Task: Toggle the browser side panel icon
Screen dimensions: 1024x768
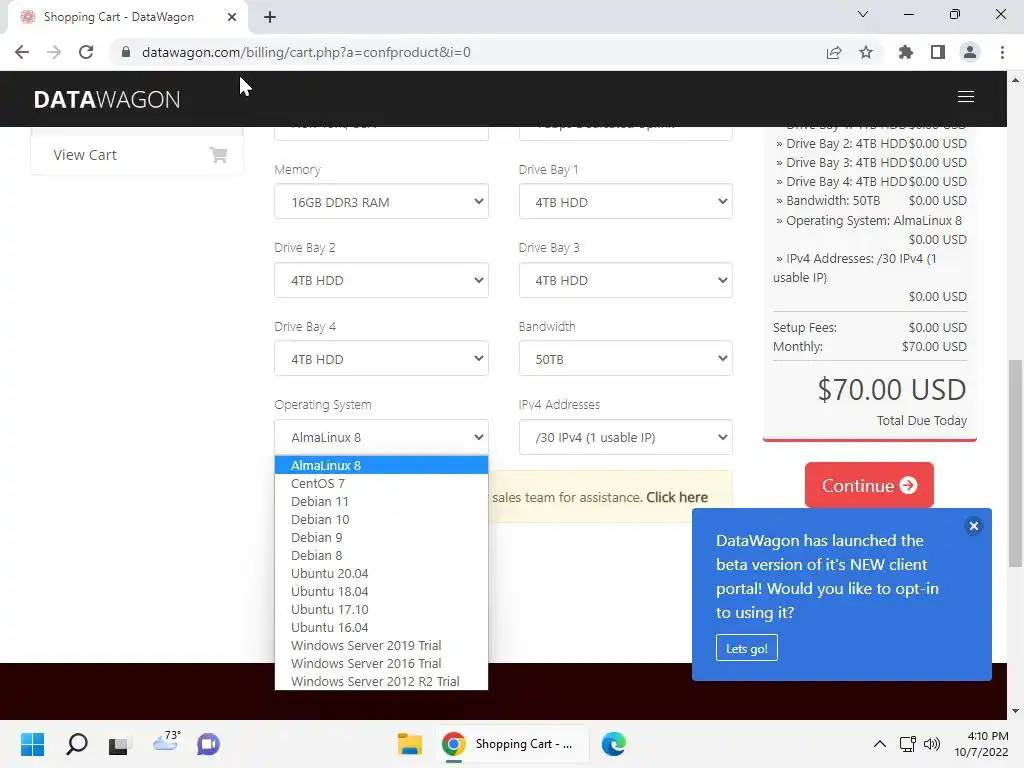Action: [938, 52]
